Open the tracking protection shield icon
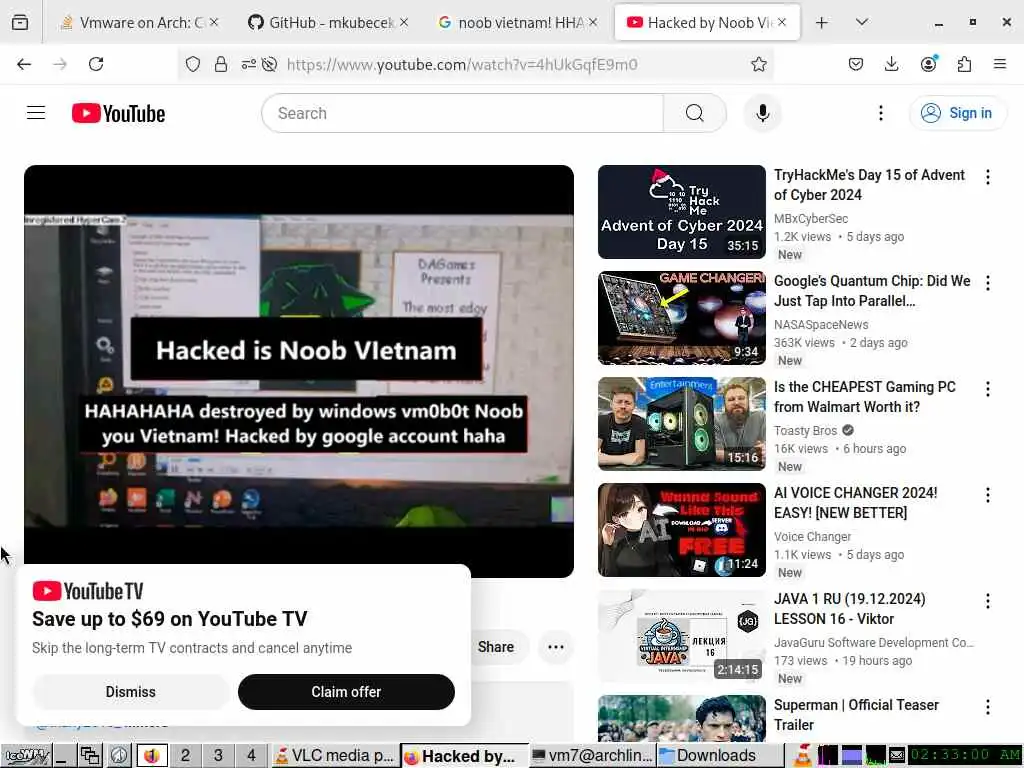 (x=193, y=64)
